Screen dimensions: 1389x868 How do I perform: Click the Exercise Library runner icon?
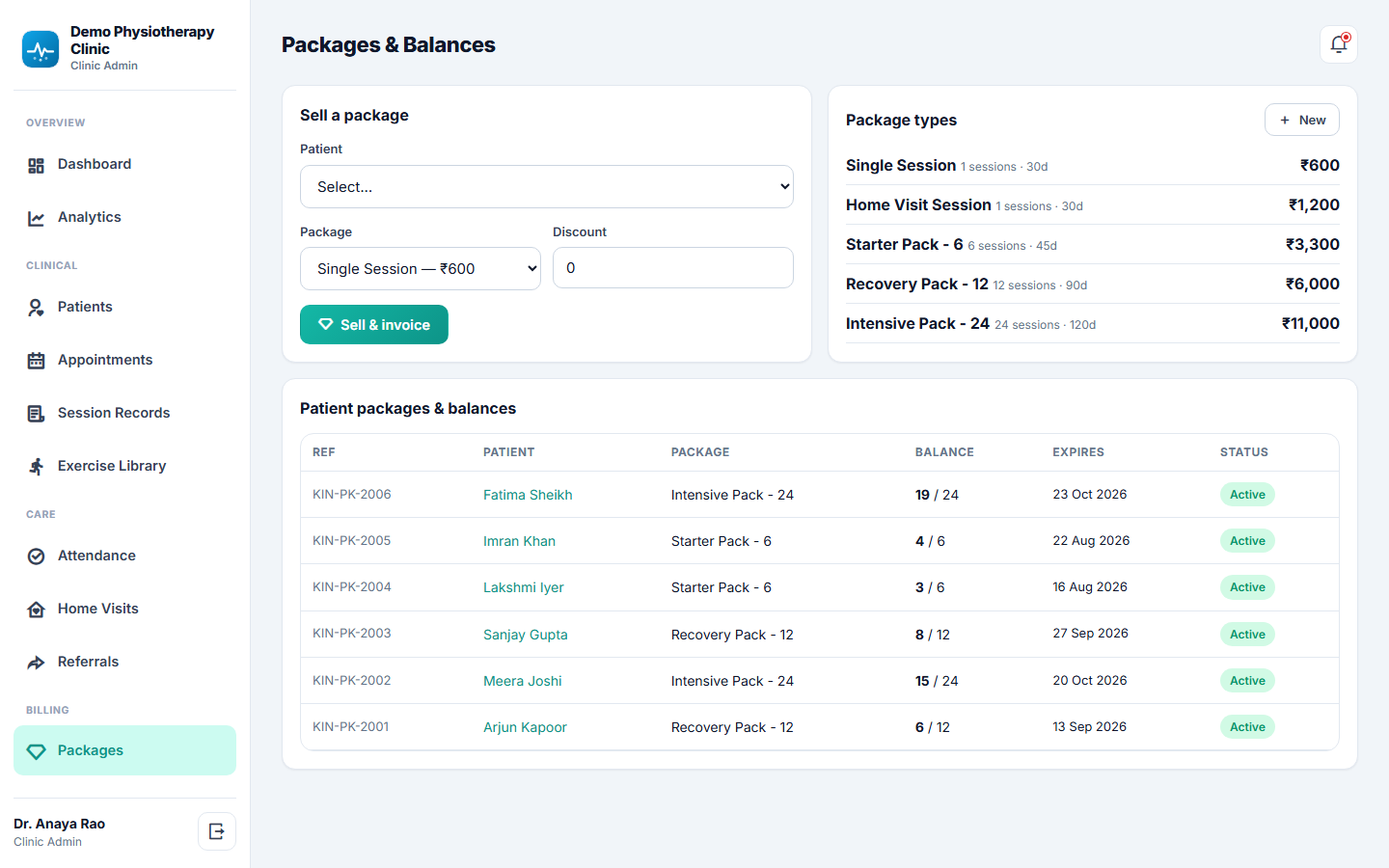click(x=37, y=467)
